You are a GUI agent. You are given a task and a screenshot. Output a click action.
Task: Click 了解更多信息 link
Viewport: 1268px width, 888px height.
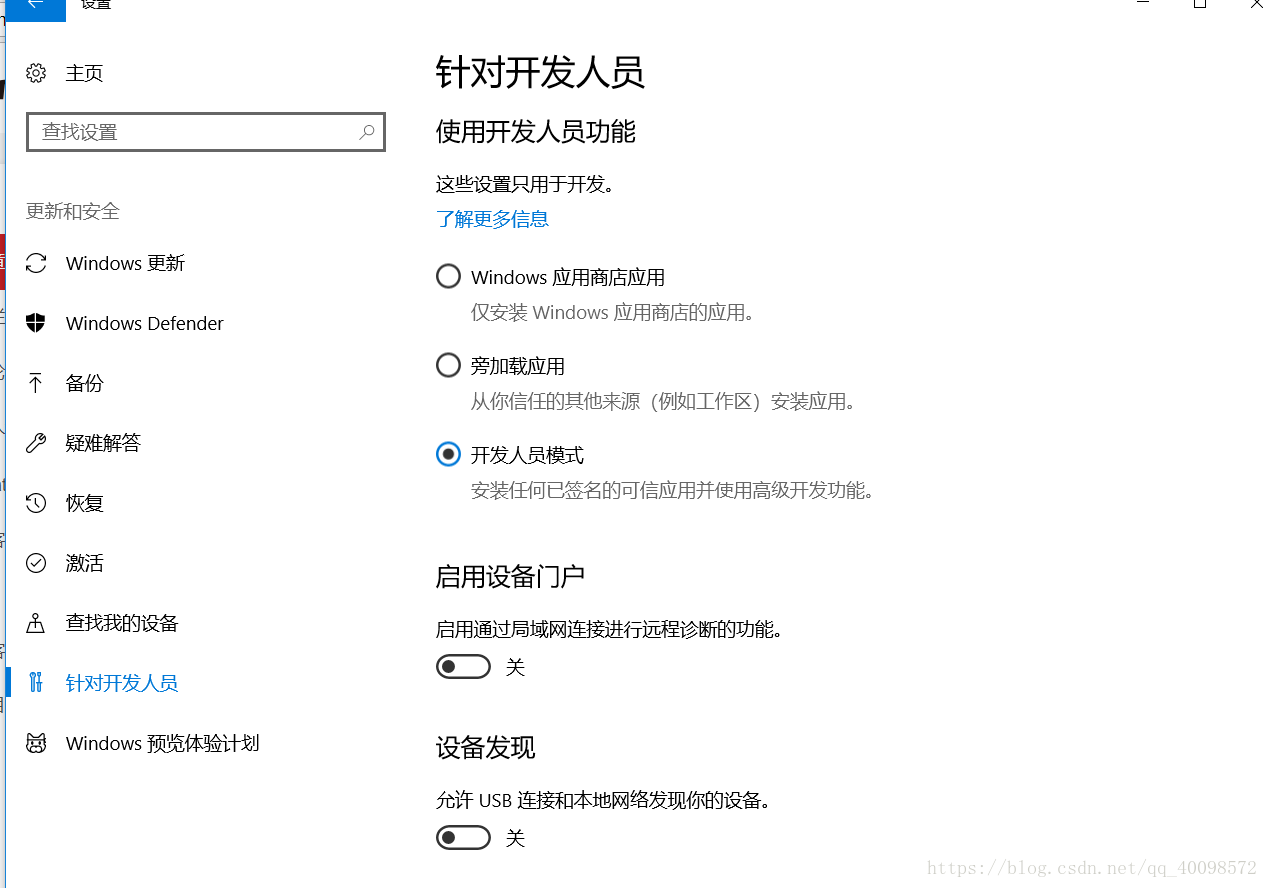[492, 219]
